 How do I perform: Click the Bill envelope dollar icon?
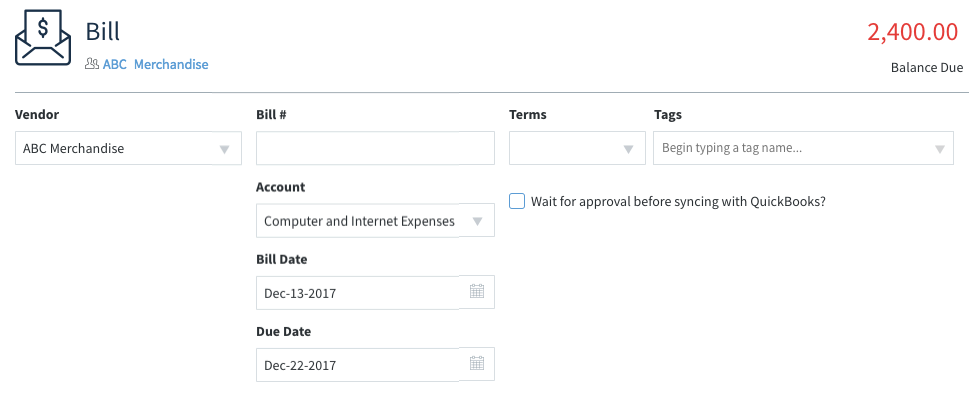pos(42,37)
